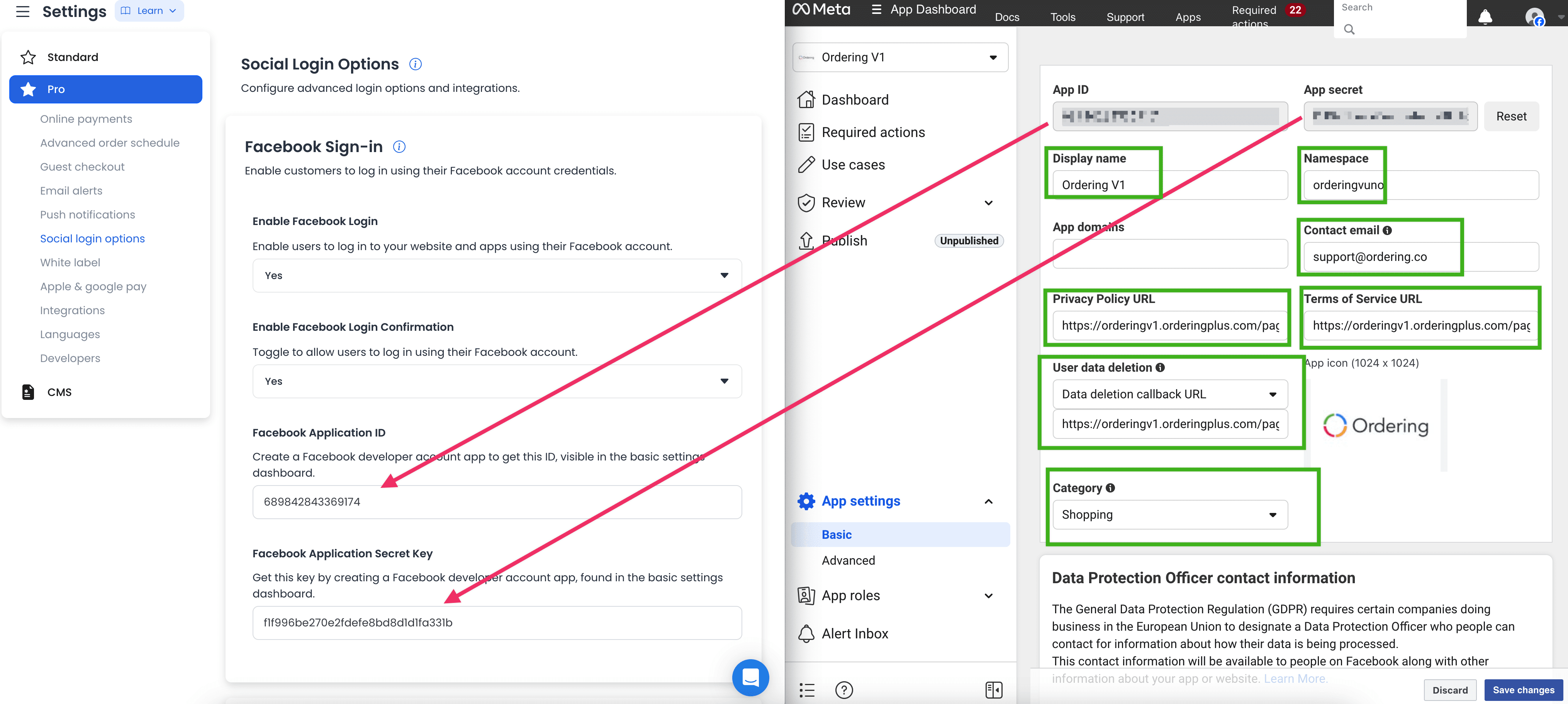Click the App settings gear icon
Viewport: 1568px width, 704px height.
coord(806,501)
